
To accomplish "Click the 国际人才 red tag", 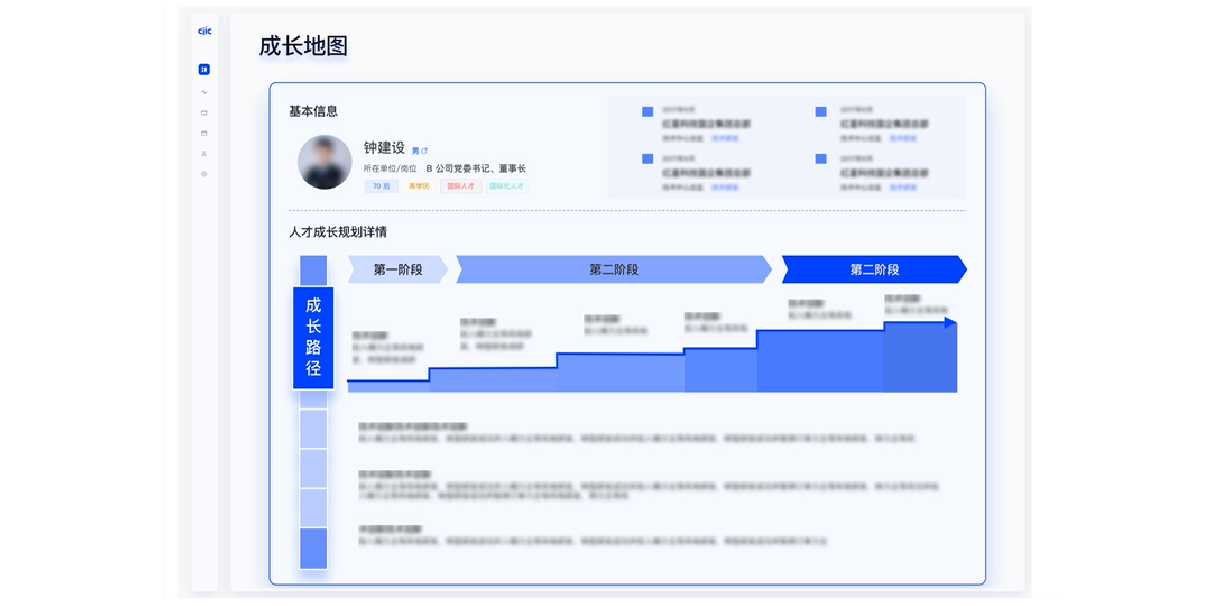I will pos(461,187).
